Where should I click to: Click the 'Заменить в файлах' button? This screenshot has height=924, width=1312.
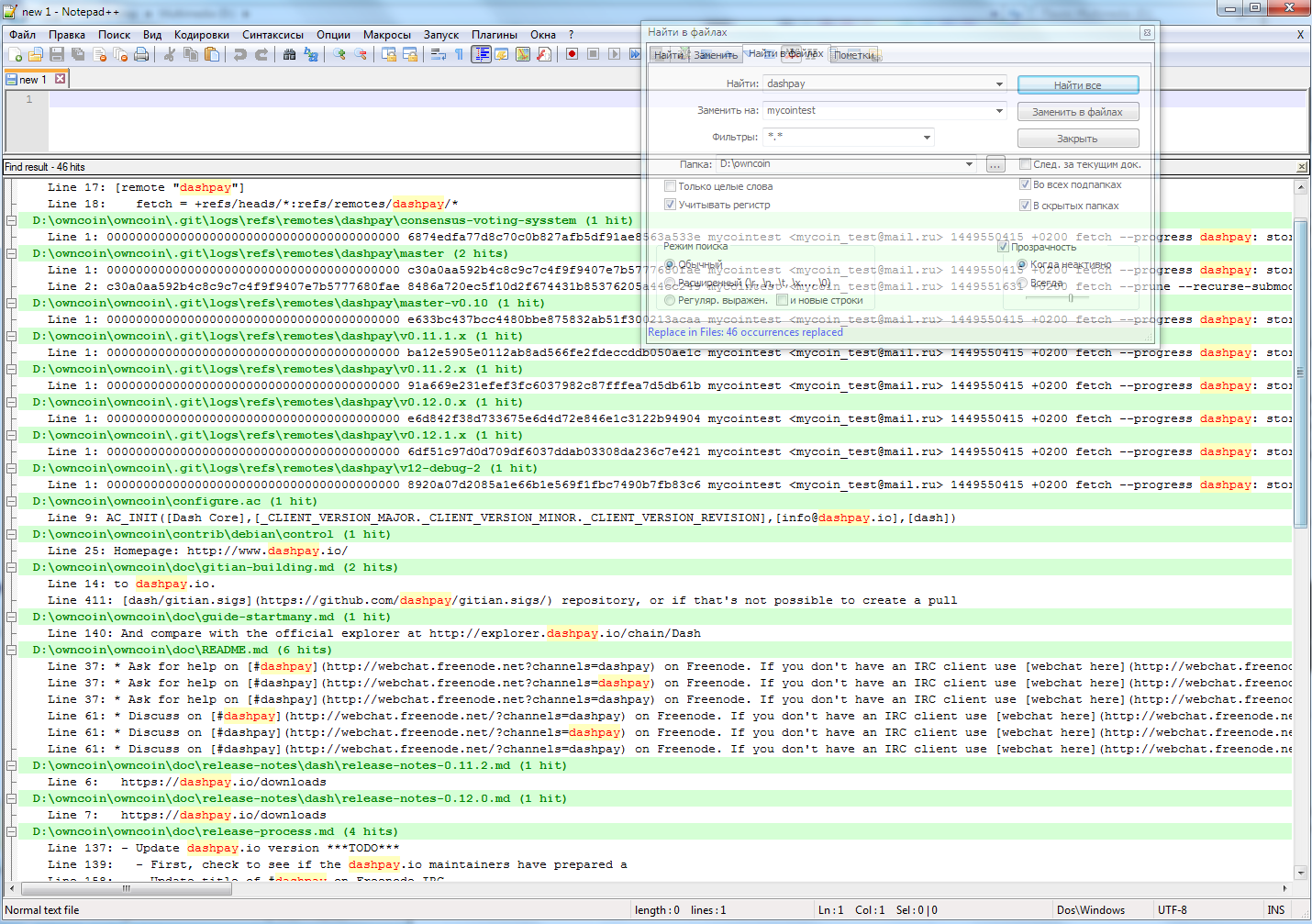pyautogui.click(x=1078, y=111)
